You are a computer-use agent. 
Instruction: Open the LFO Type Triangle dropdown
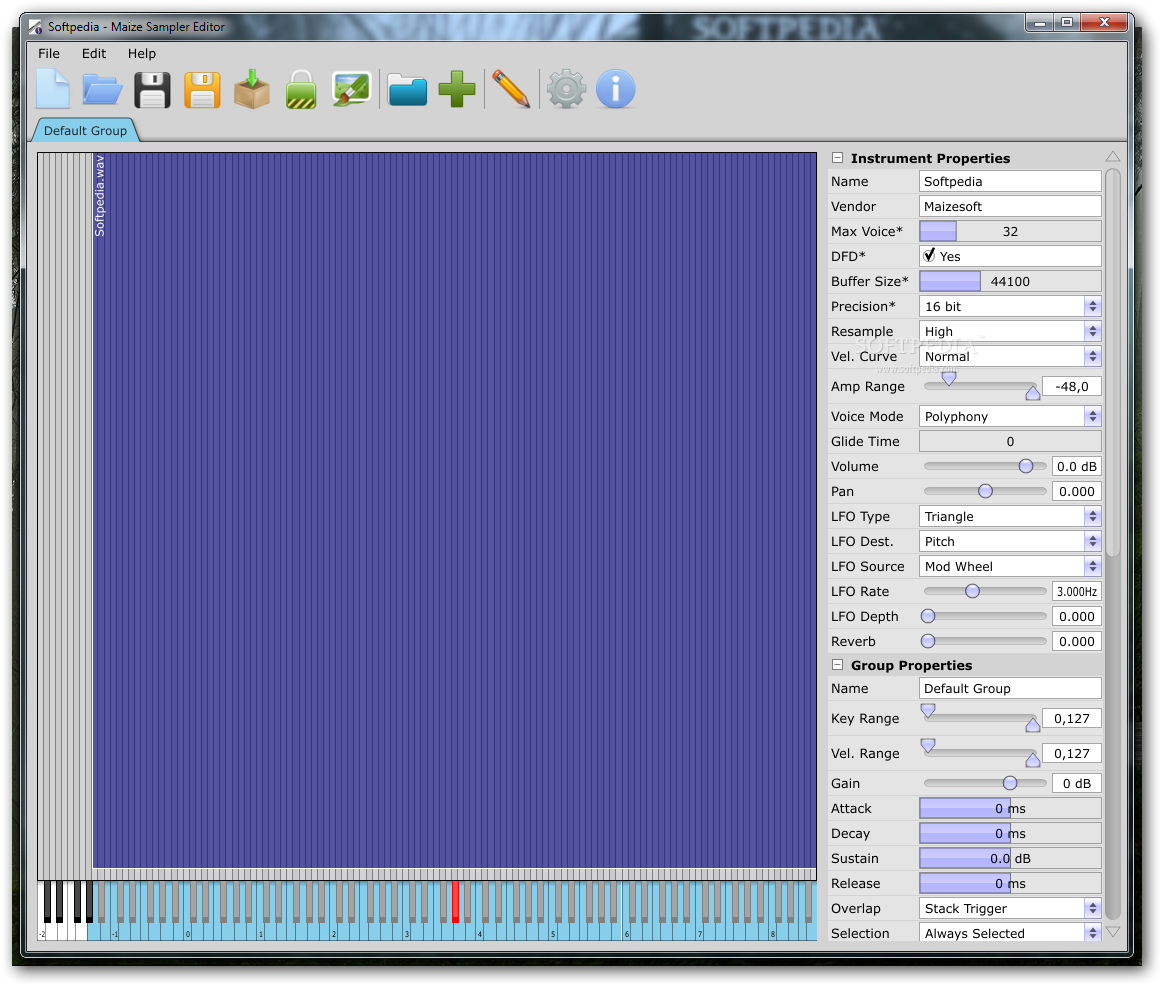click(1010, 516)
